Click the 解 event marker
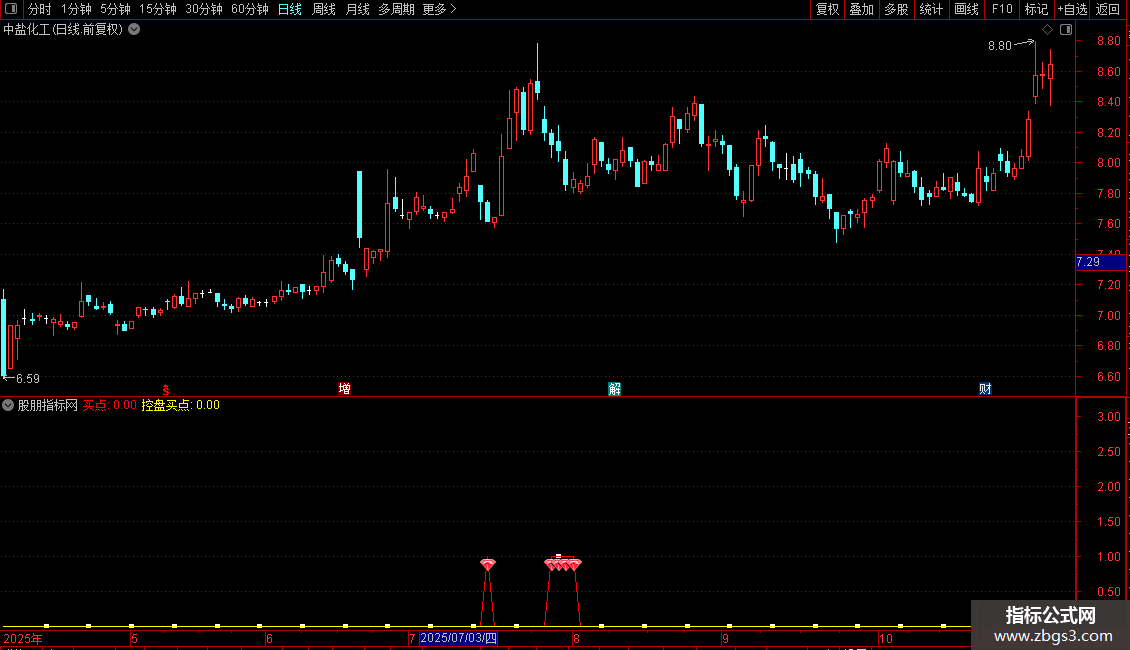 (614, 389)
